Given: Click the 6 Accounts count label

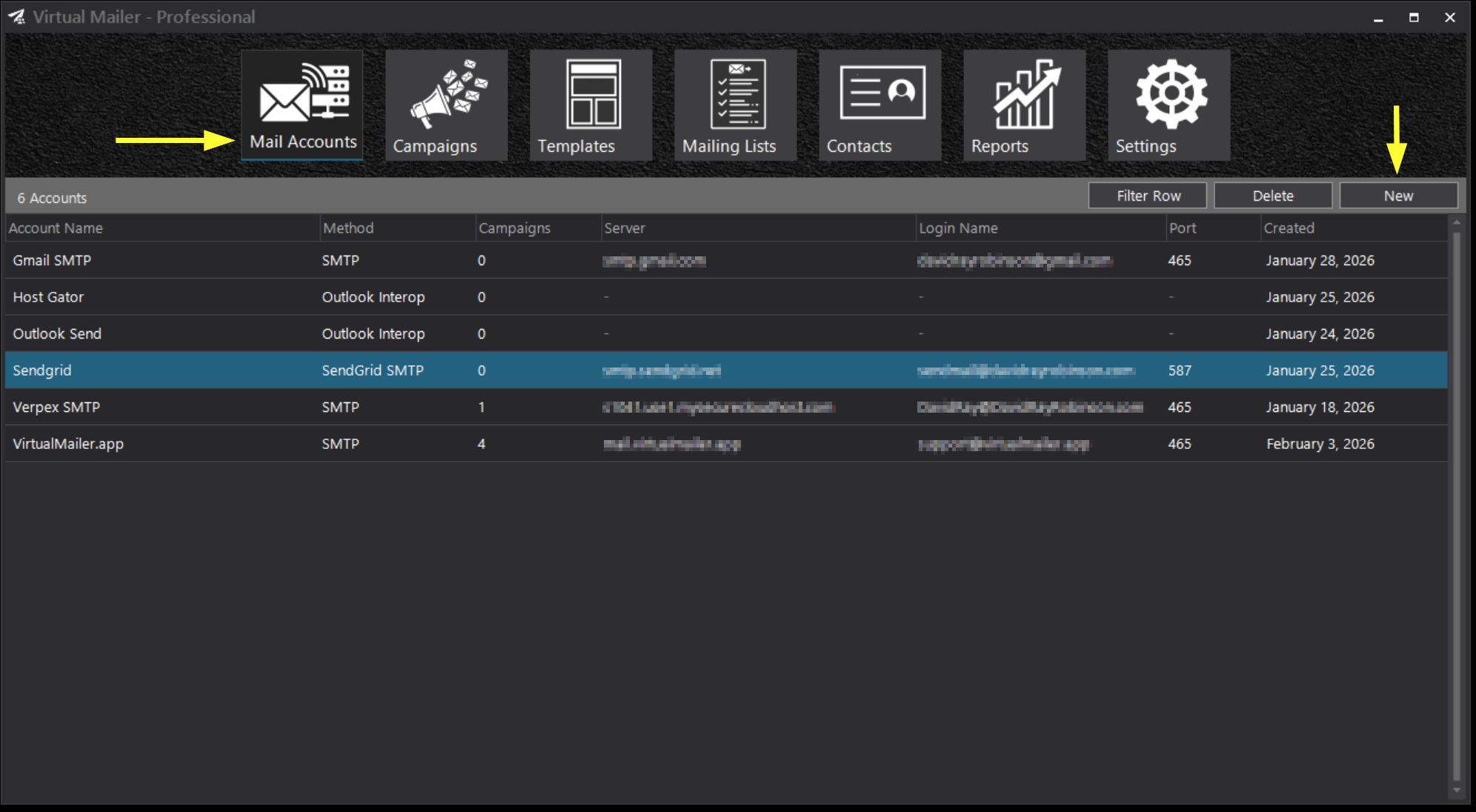Looking at the screenshot, I should [x=52, y=198].
